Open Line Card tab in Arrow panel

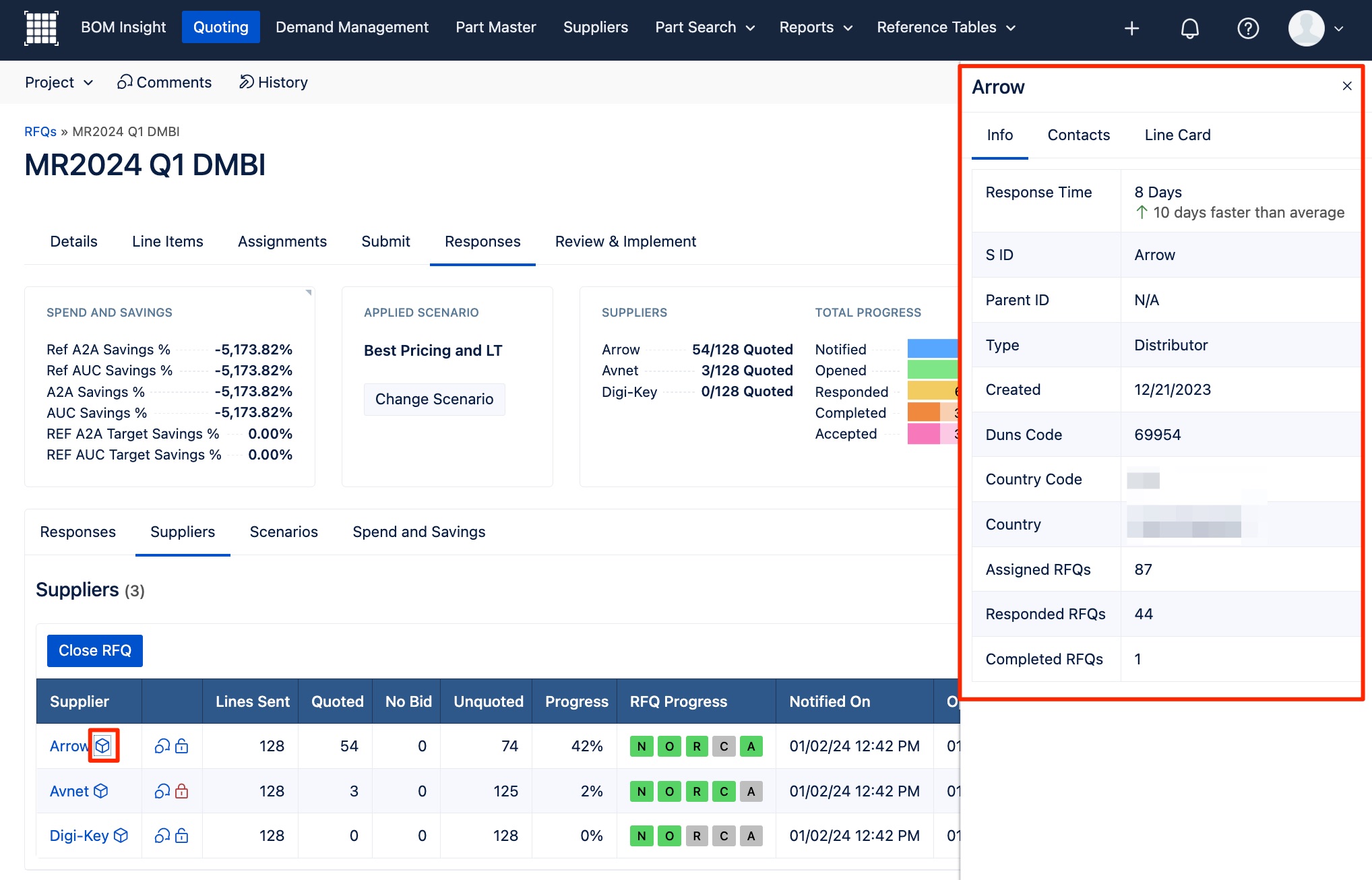click(x=1177, y=135)
